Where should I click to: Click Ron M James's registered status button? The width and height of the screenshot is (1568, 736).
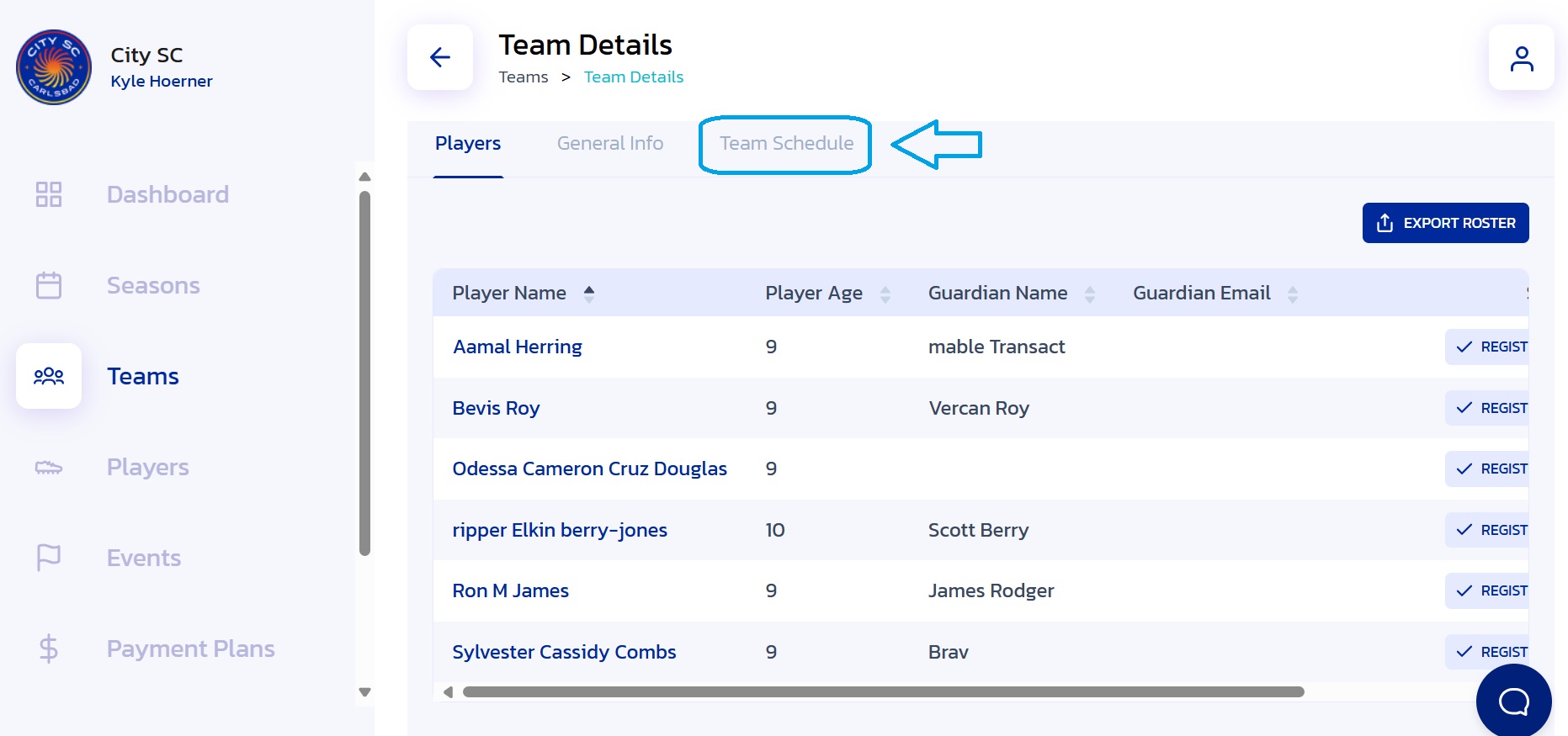(x=1487, y=590)
